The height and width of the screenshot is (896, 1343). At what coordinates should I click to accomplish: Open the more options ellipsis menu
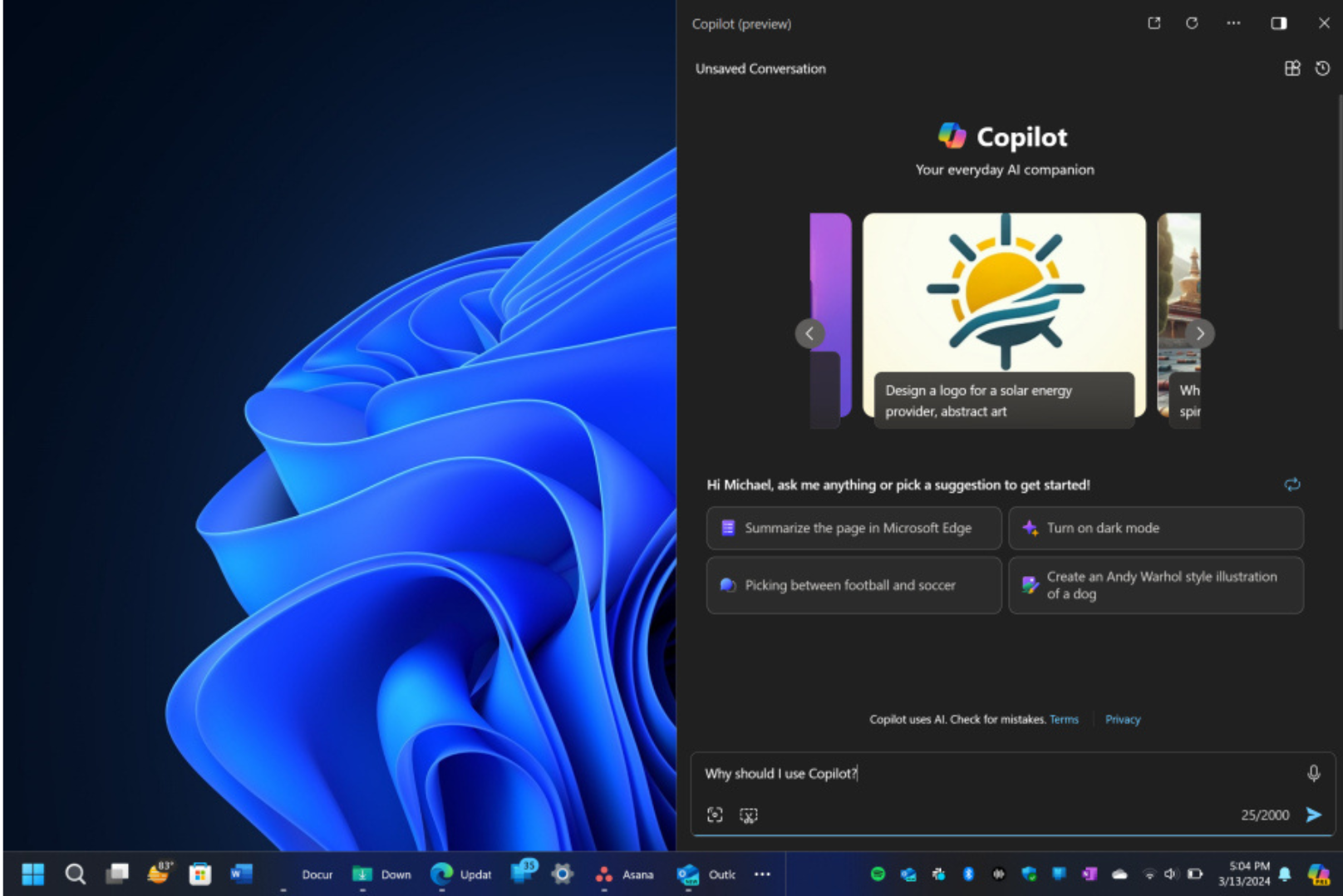(x=1233, y=23)
